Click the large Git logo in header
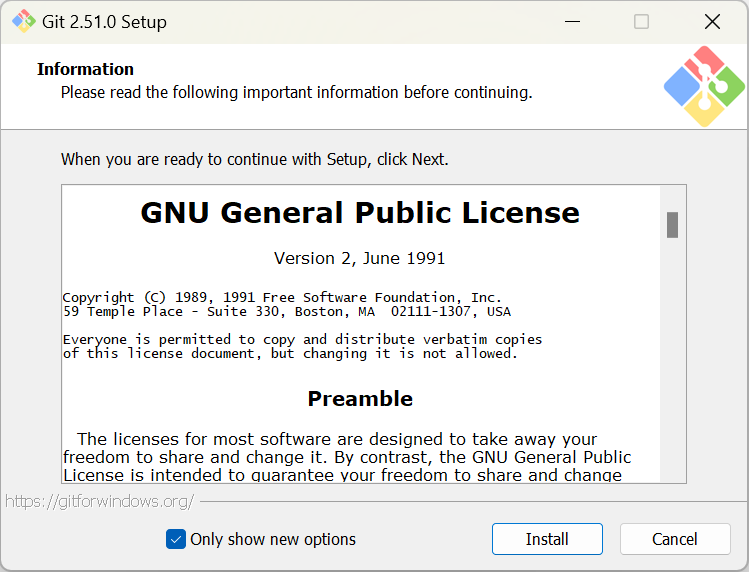This screenshot has width=749, height=572. pos(704,86)
